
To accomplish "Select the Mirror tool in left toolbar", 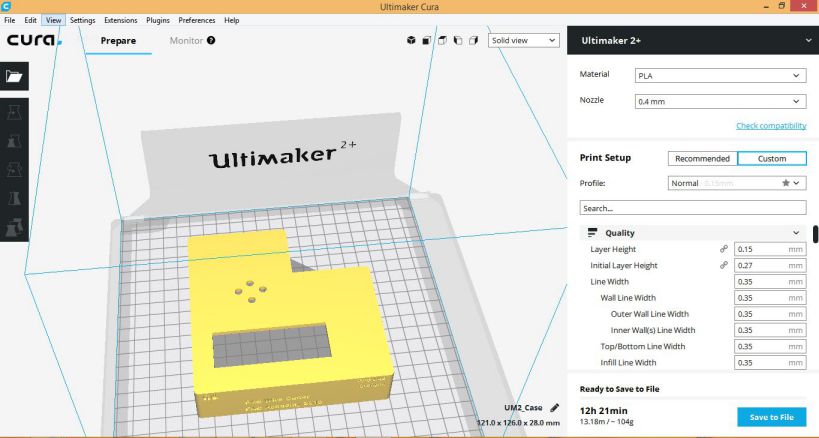I will pyautogui.click(x=14, y=198).
